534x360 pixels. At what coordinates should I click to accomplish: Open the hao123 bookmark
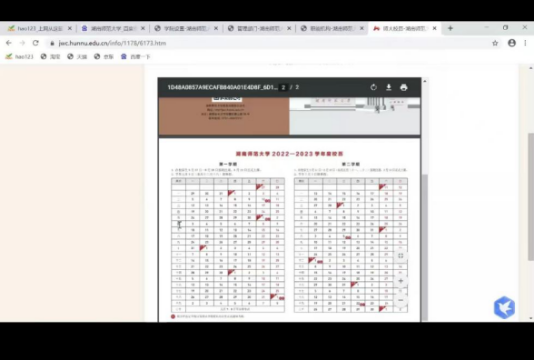[19, 57]
